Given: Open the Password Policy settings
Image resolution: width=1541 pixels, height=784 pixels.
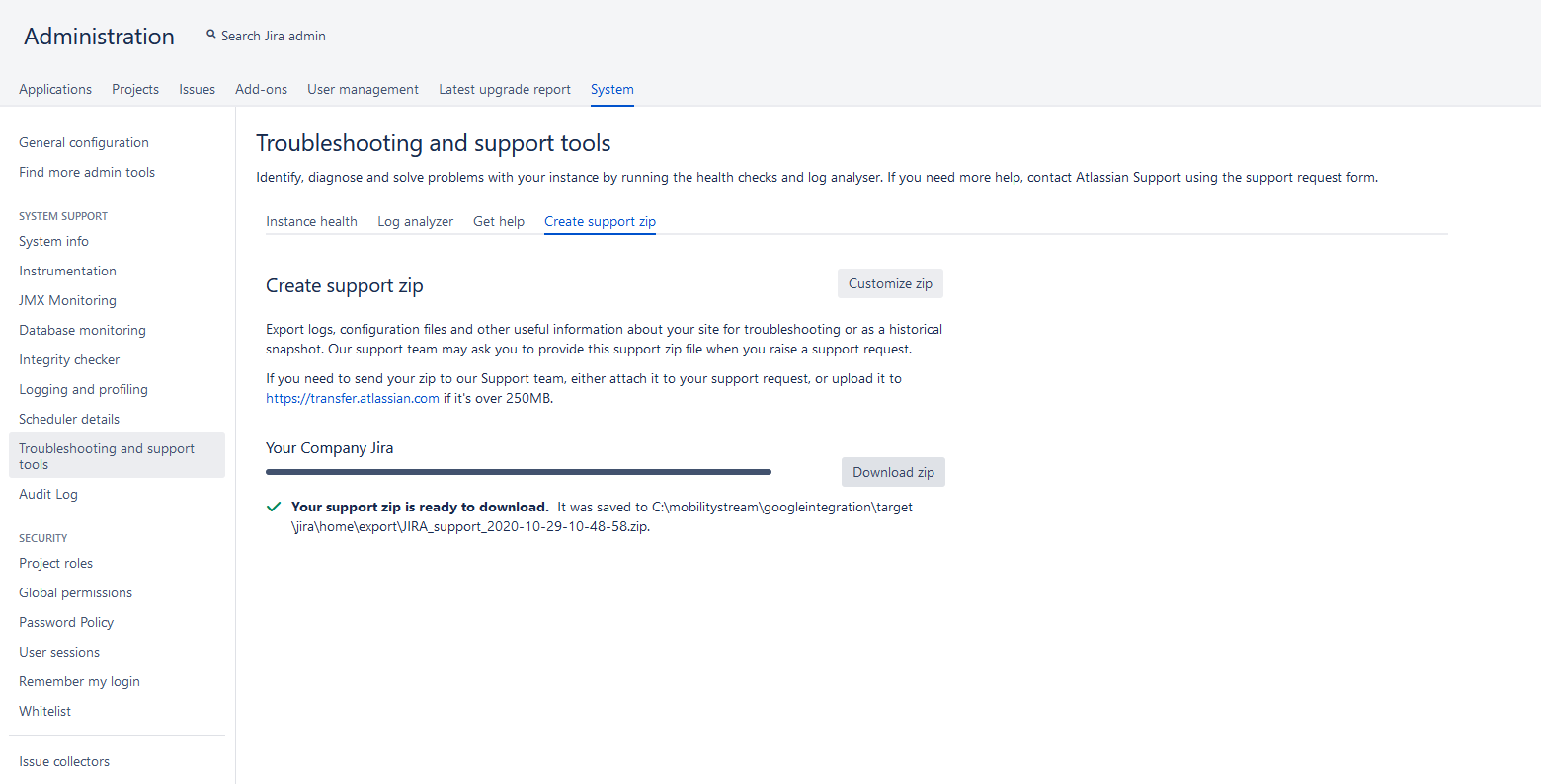Looking at the screenshot, I should 66,622.
